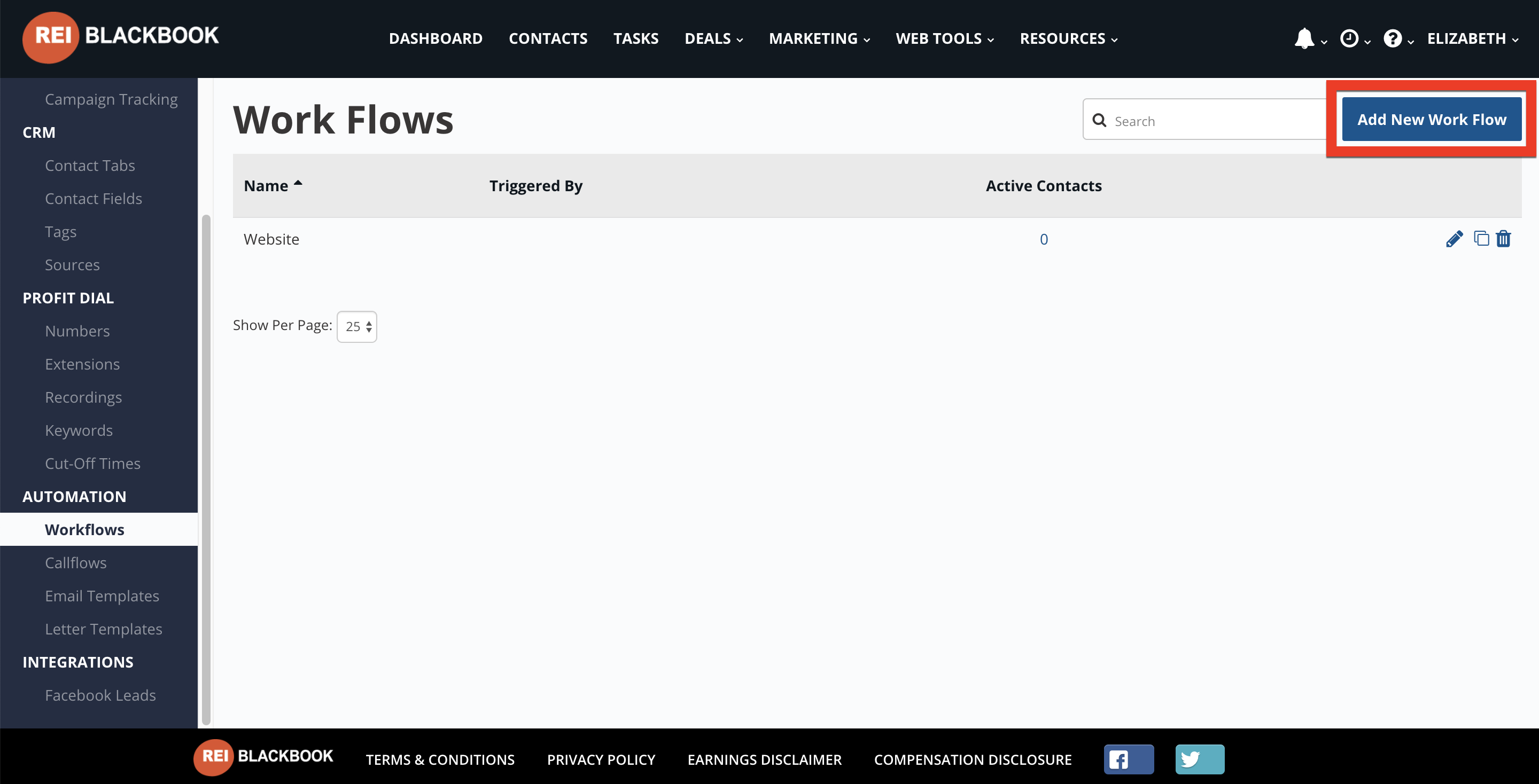Click the REI Blackbook logo in header
Viewport: 1539px width, 784px height.
[121, 37]
